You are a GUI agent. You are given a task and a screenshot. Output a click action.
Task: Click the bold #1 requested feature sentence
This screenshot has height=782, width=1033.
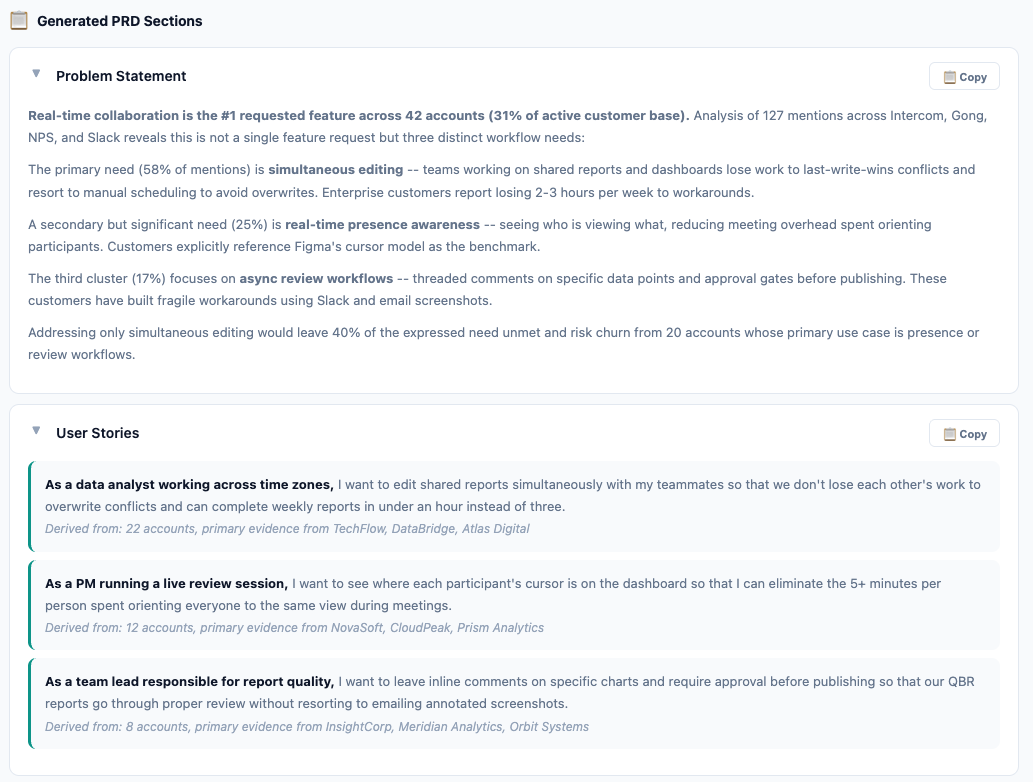tap(358, 116)
